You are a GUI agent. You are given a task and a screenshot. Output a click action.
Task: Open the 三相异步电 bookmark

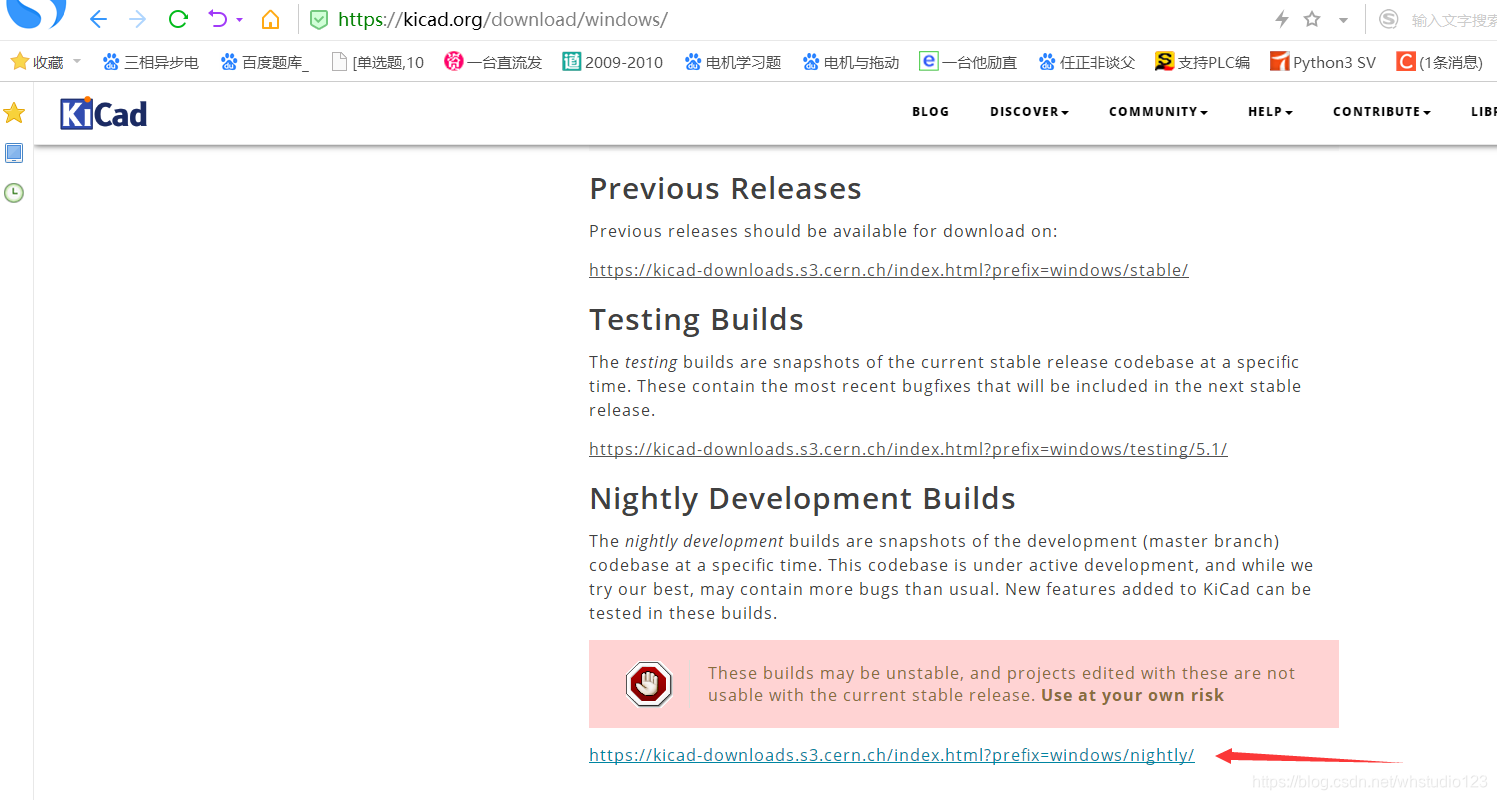coord(150,62)
